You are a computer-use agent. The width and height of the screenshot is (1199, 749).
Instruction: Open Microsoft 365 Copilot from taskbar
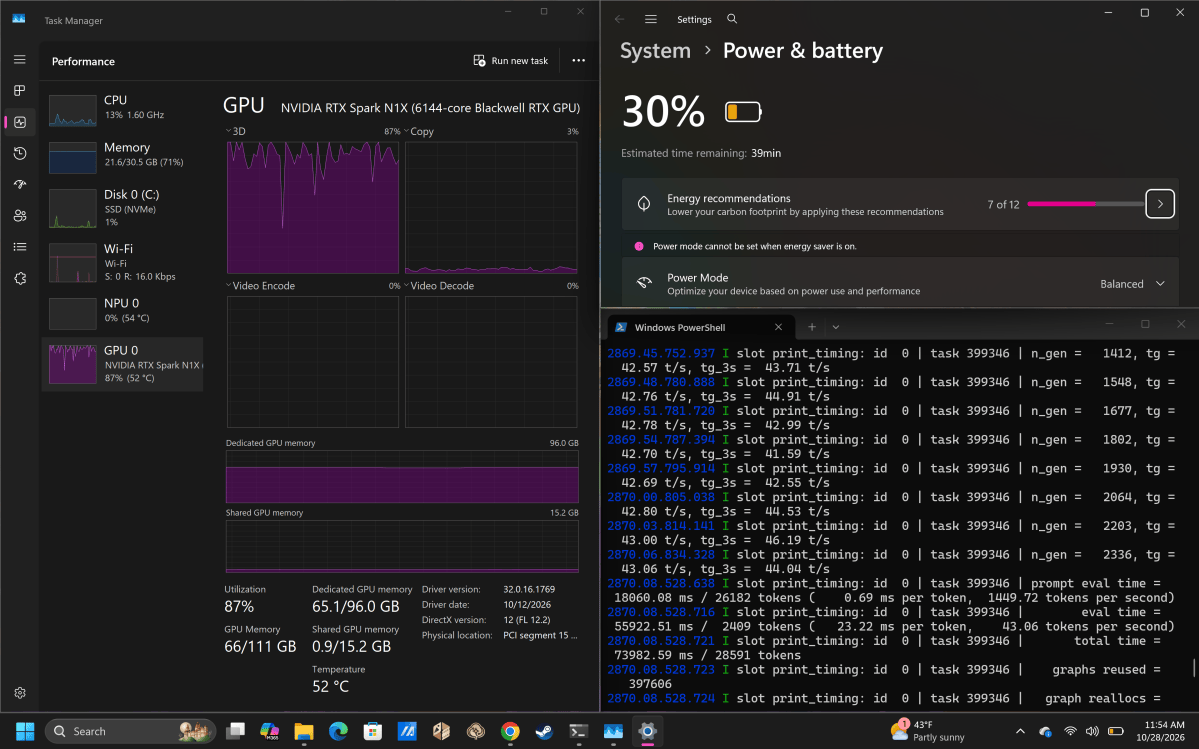pos(269,731)
